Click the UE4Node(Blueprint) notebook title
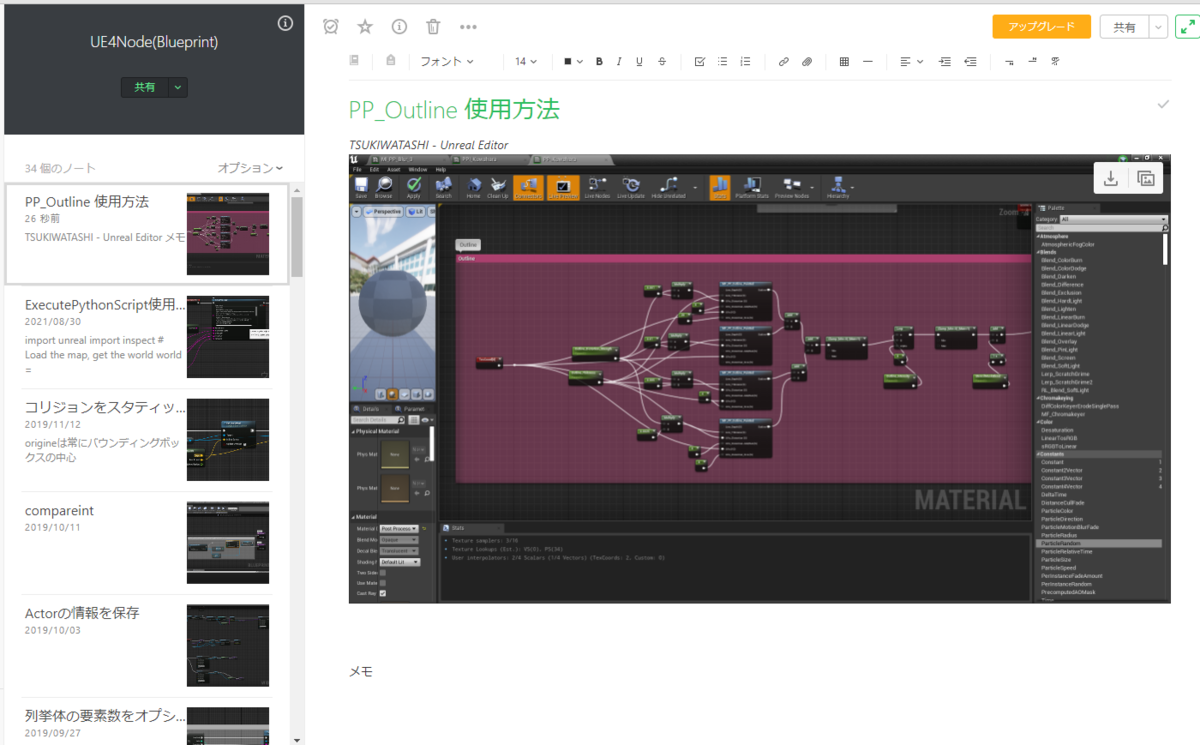 click(x=154, y=42)
